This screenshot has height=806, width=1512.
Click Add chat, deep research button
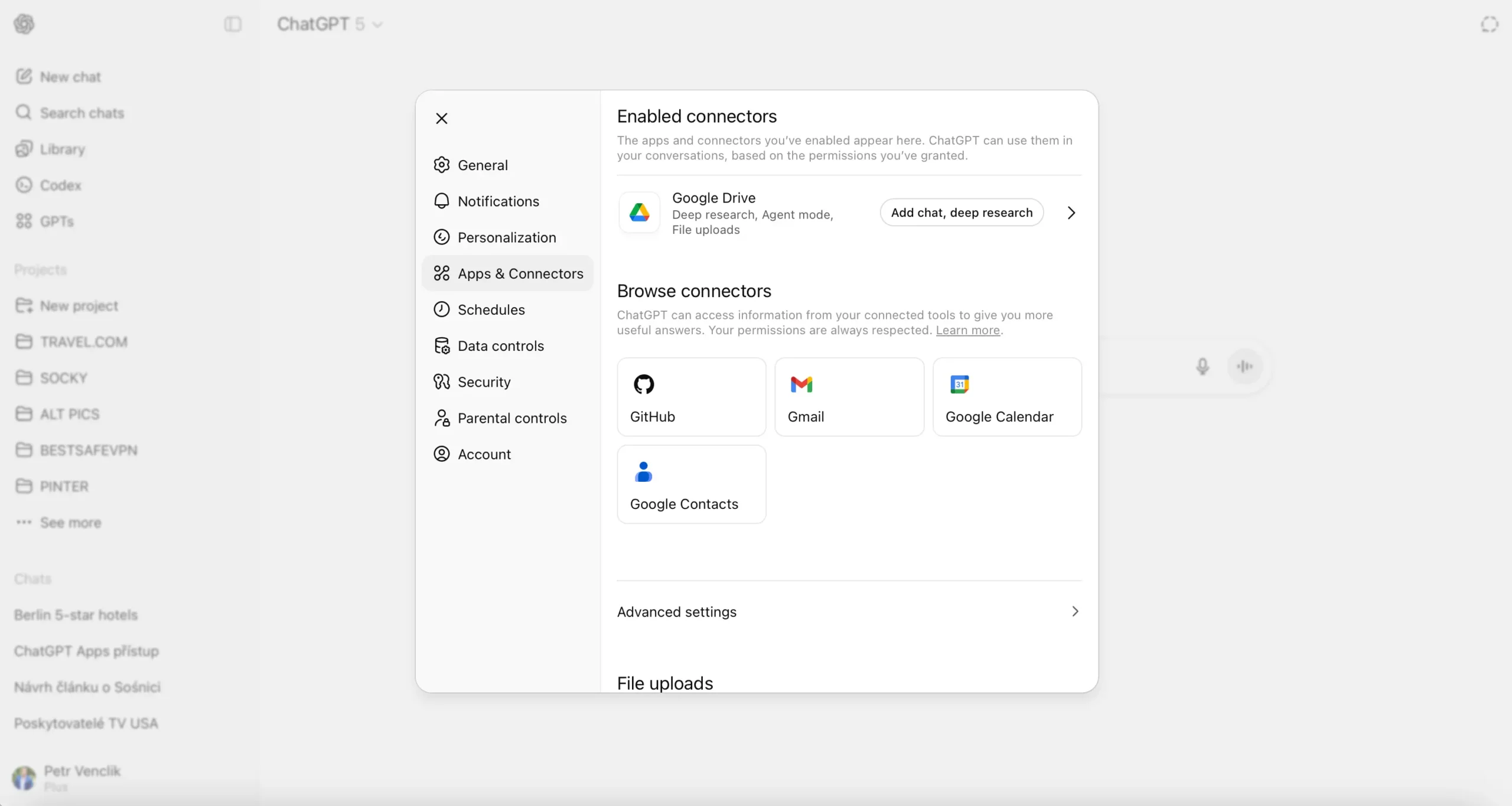[961, 212]
